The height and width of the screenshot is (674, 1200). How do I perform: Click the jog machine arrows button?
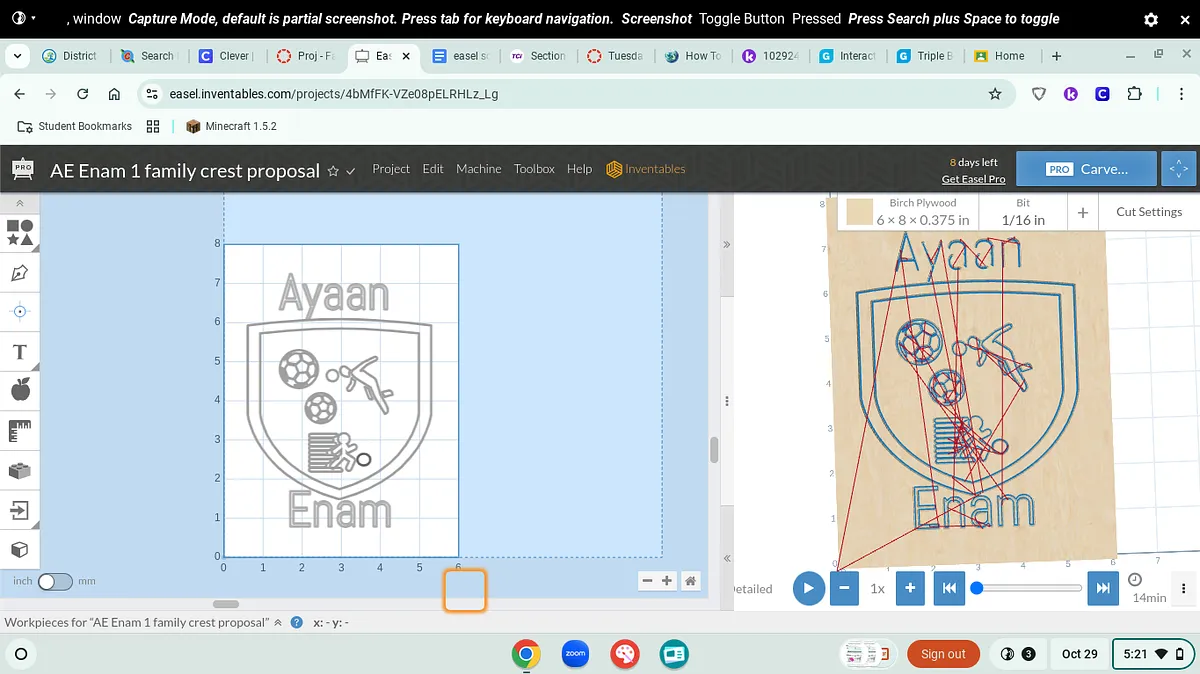(1179, 170)
